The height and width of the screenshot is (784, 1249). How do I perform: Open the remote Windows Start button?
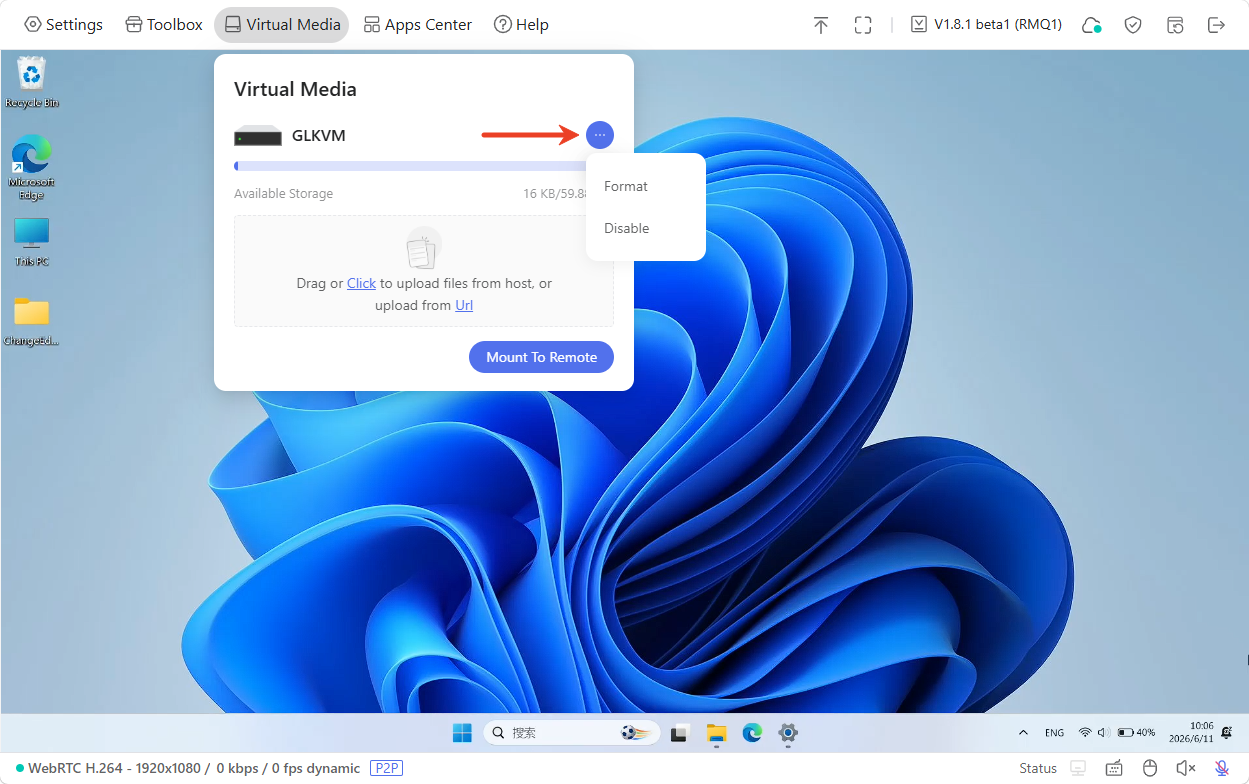point(462,733)
